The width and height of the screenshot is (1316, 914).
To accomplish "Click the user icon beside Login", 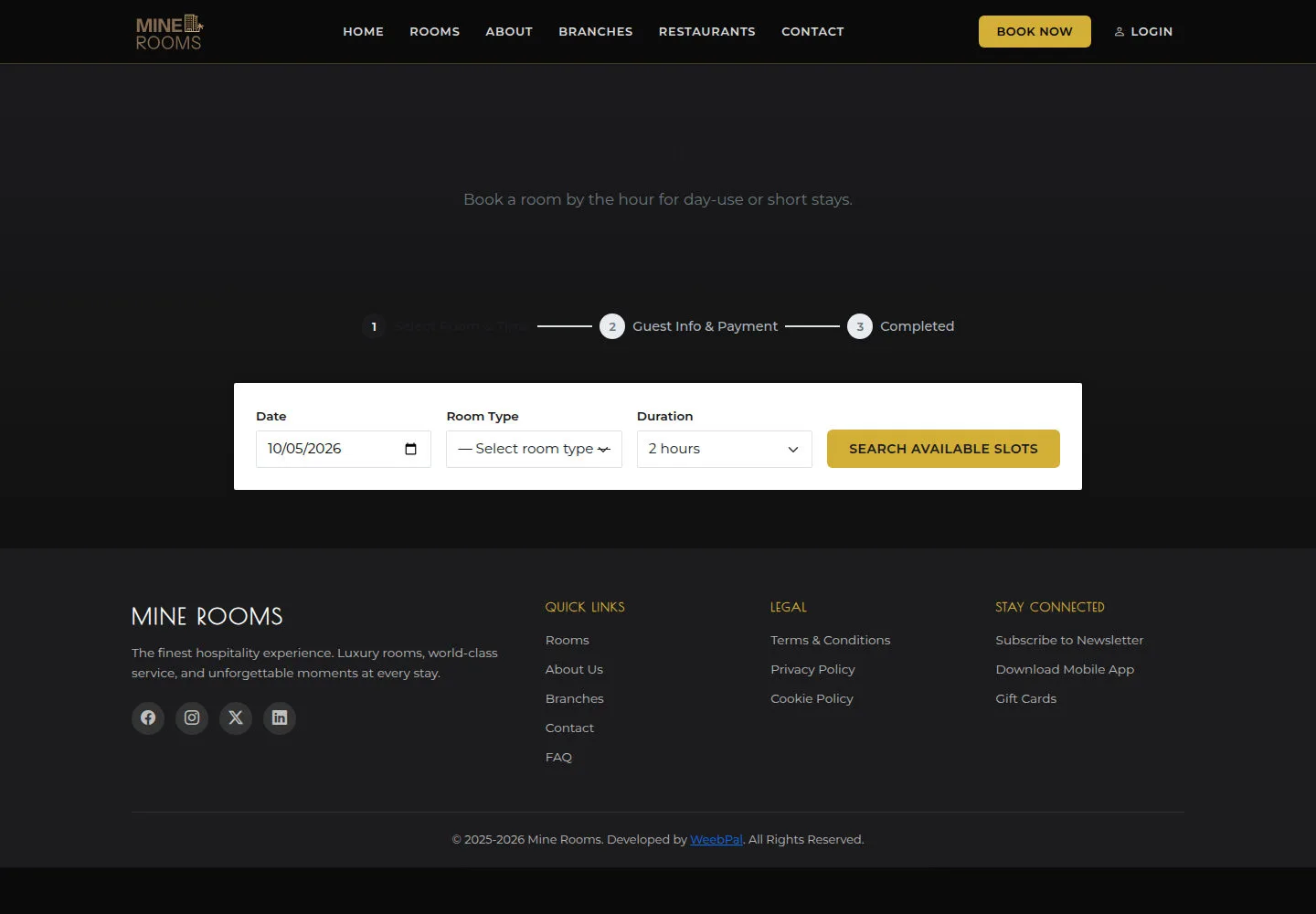I will [1120, 31].
